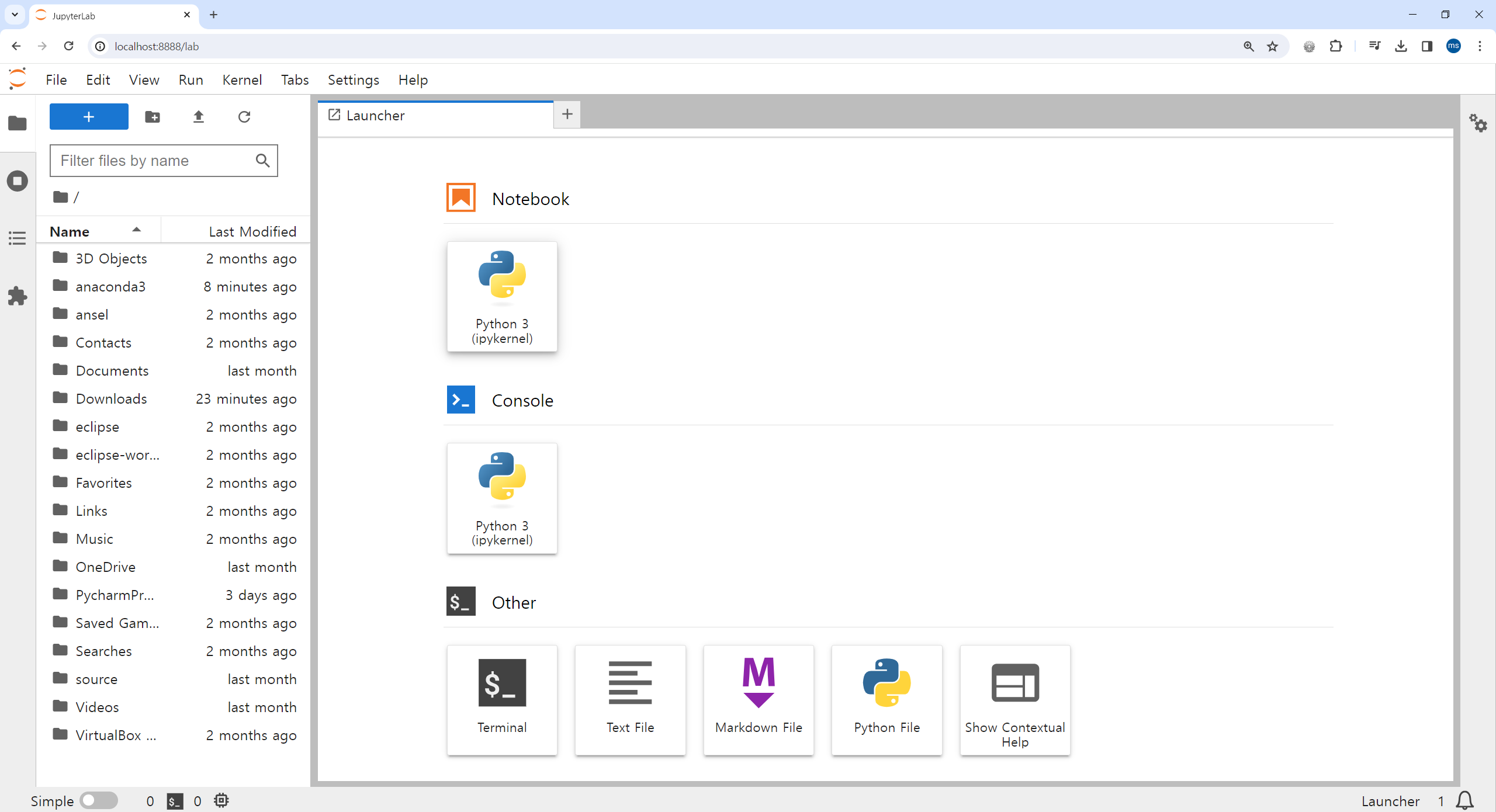The height and width of the screenshot is (812, 1496).
Task: Open the Extension Manager panel
Action: click(18, 296)
